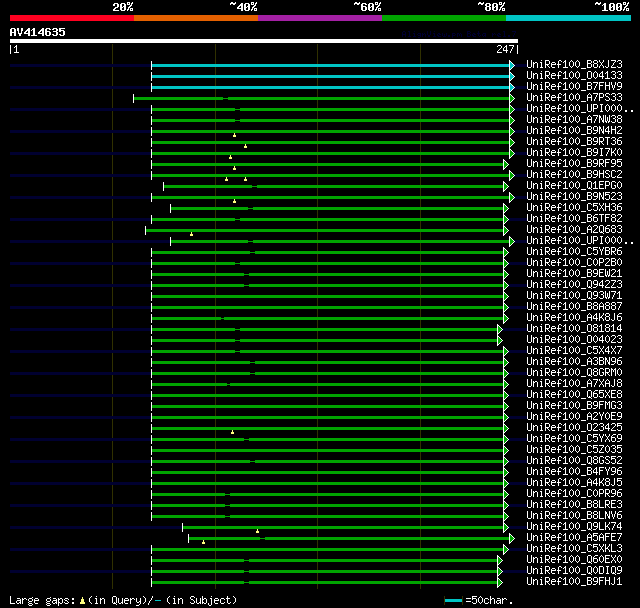The height and width of the screenshot is (608, 640).
Task: Select the UniRef100_A2Y0E9 label
Action: coord(574,417)
